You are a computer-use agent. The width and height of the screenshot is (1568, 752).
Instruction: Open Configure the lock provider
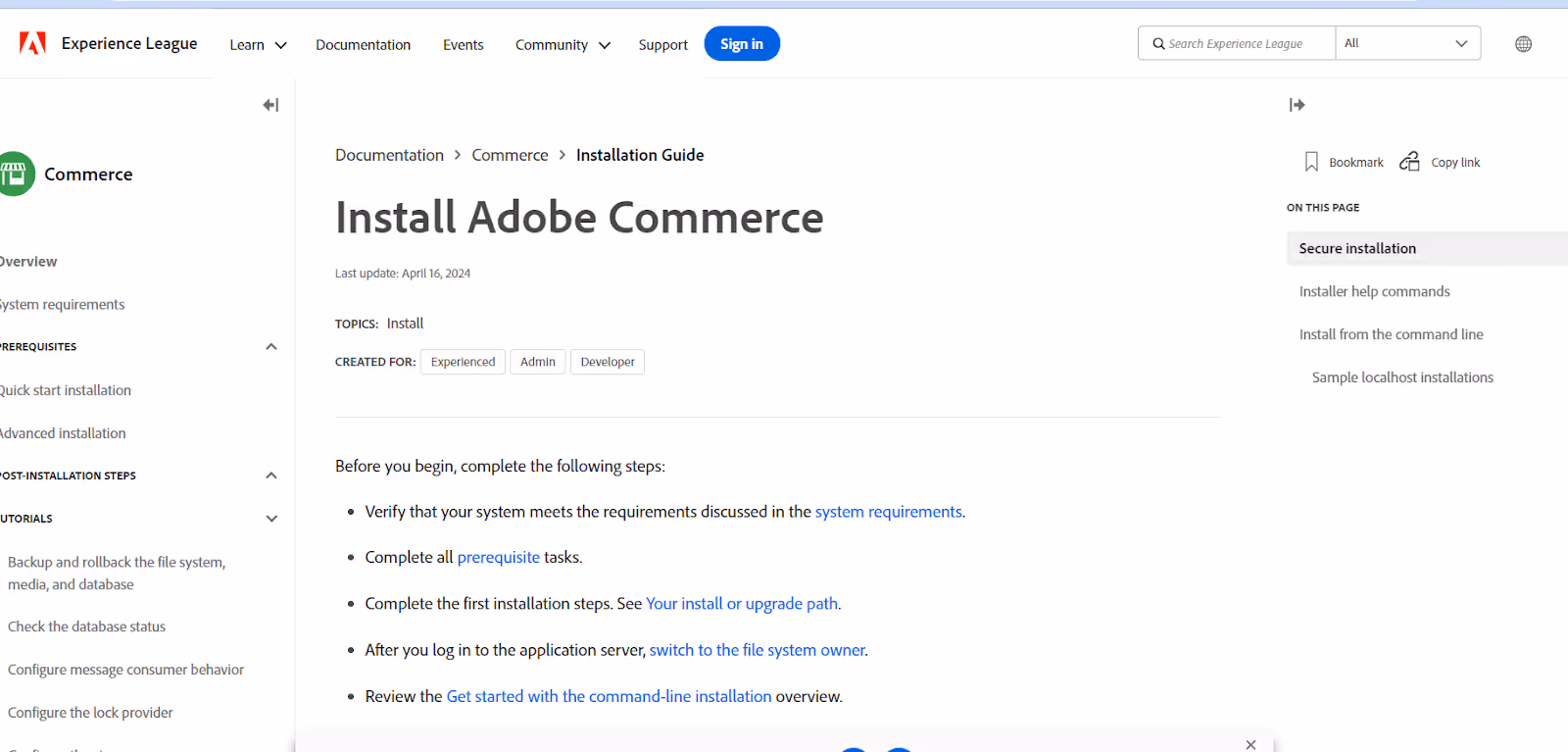(90, 713)
